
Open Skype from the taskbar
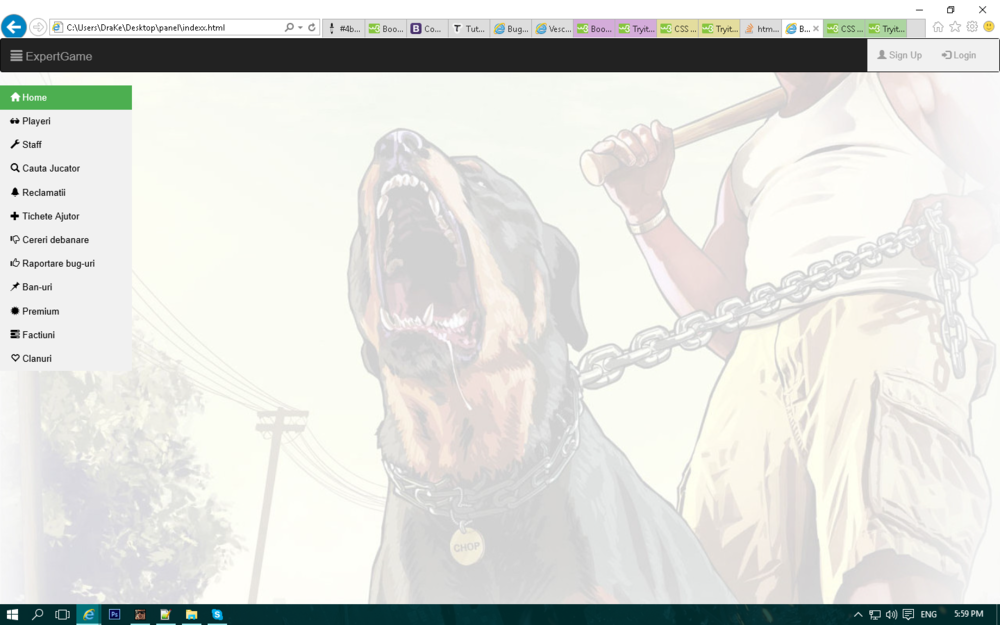click(x=217, y=614)
